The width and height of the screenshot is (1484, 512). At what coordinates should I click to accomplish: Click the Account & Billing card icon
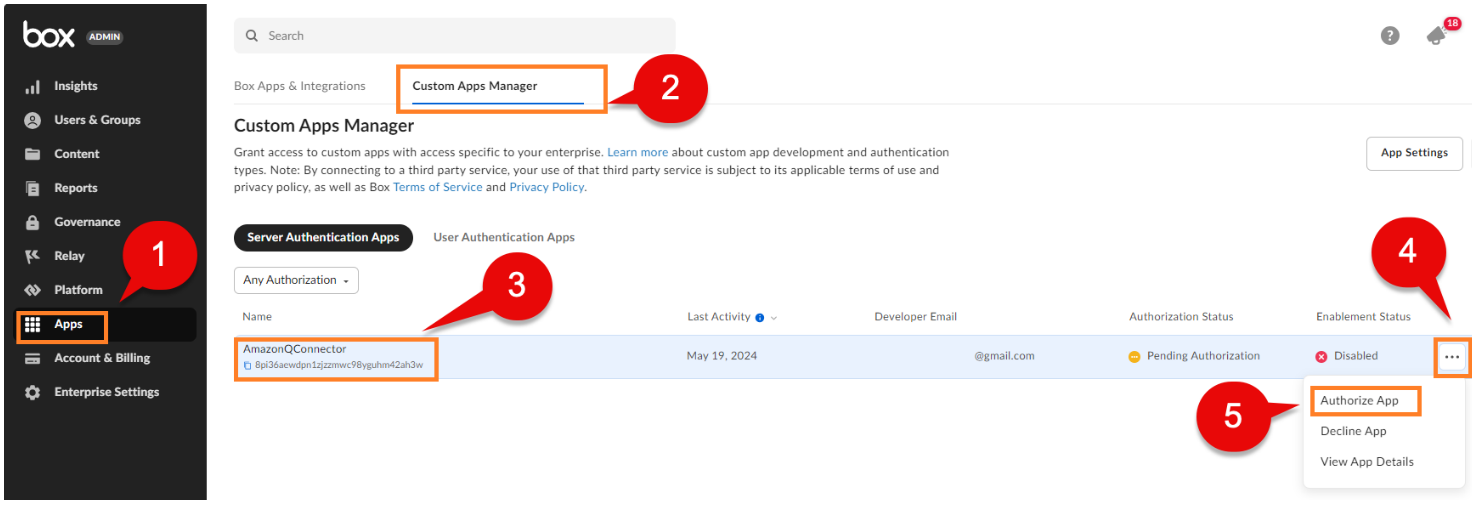click(32, 358)
